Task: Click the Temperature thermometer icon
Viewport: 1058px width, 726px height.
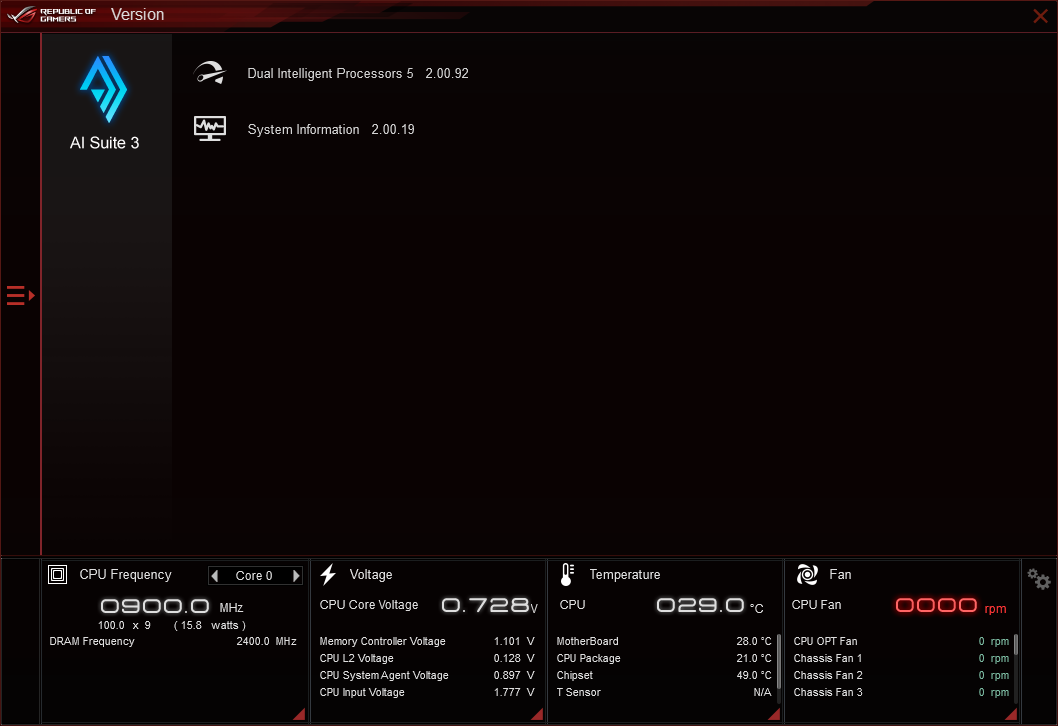Action: (x=565, y=574)
